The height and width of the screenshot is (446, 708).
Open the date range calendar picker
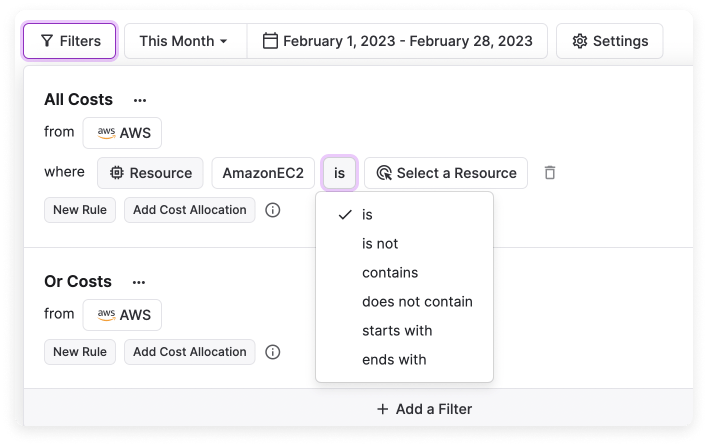tap(397, 41)
